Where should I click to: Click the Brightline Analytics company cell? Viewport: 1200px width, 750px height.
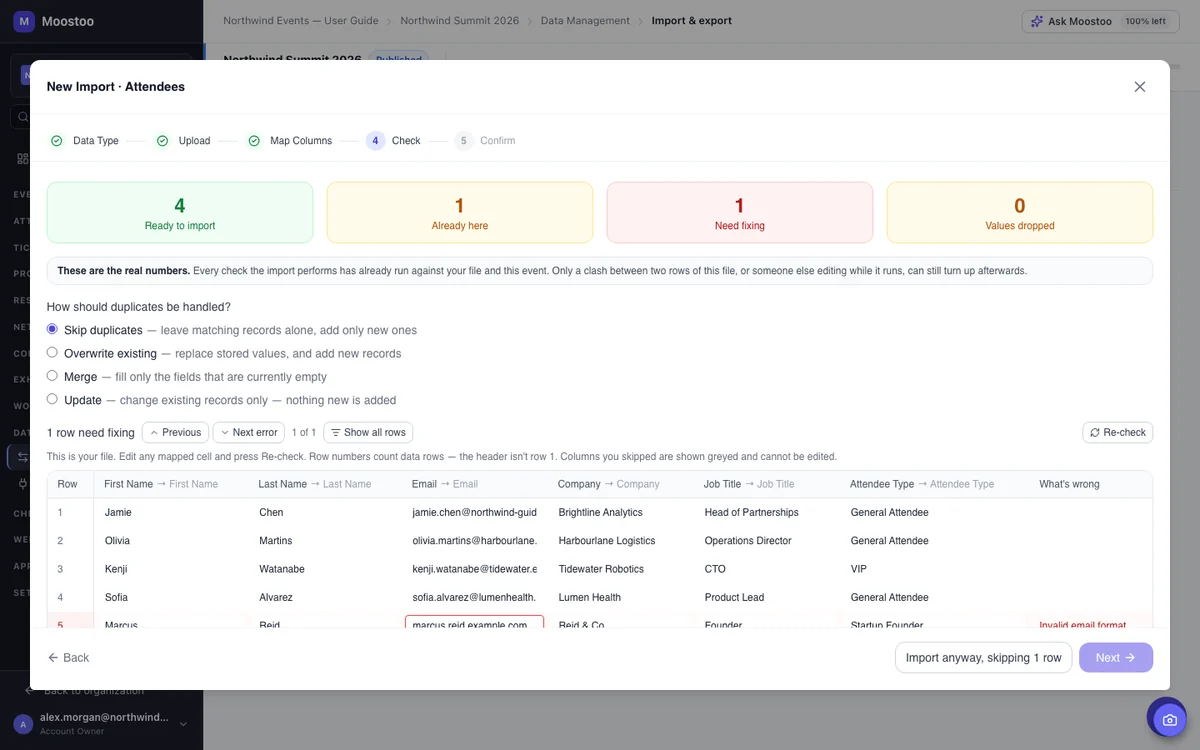pyautogui.click(x=621, y=513)
